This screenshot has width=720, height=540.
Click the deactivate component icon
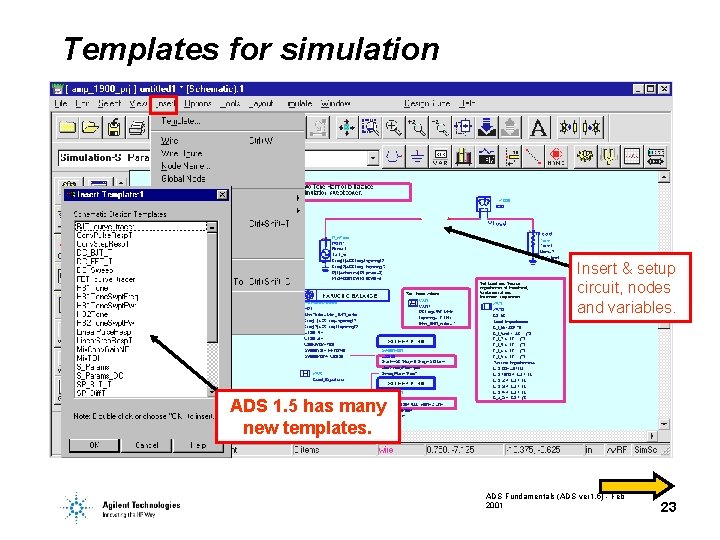click(x=568, y=127)
